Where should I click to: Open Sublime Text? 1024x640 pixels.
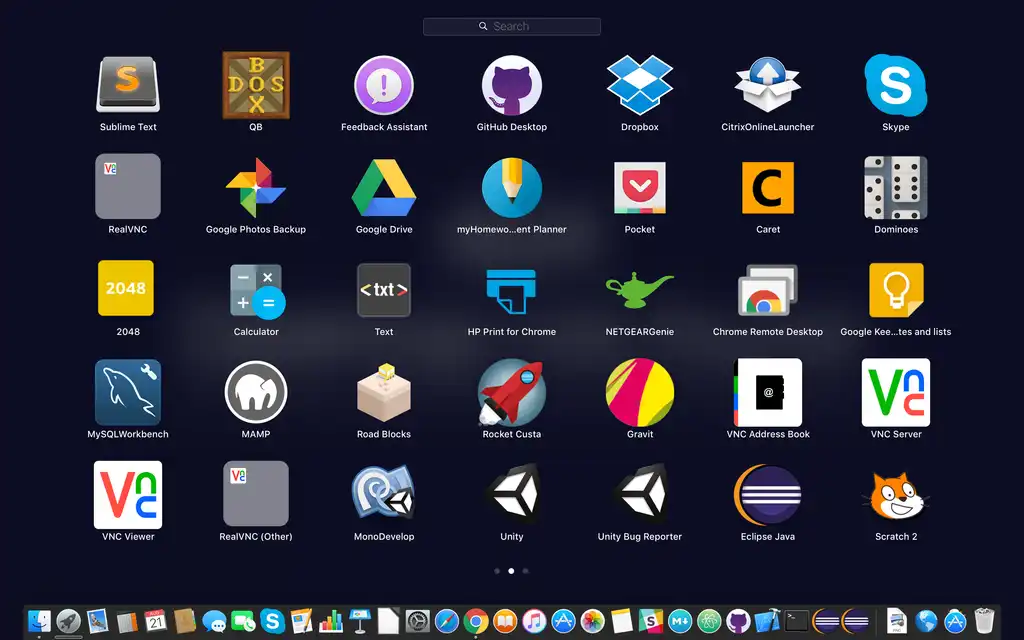pos(127,88)
